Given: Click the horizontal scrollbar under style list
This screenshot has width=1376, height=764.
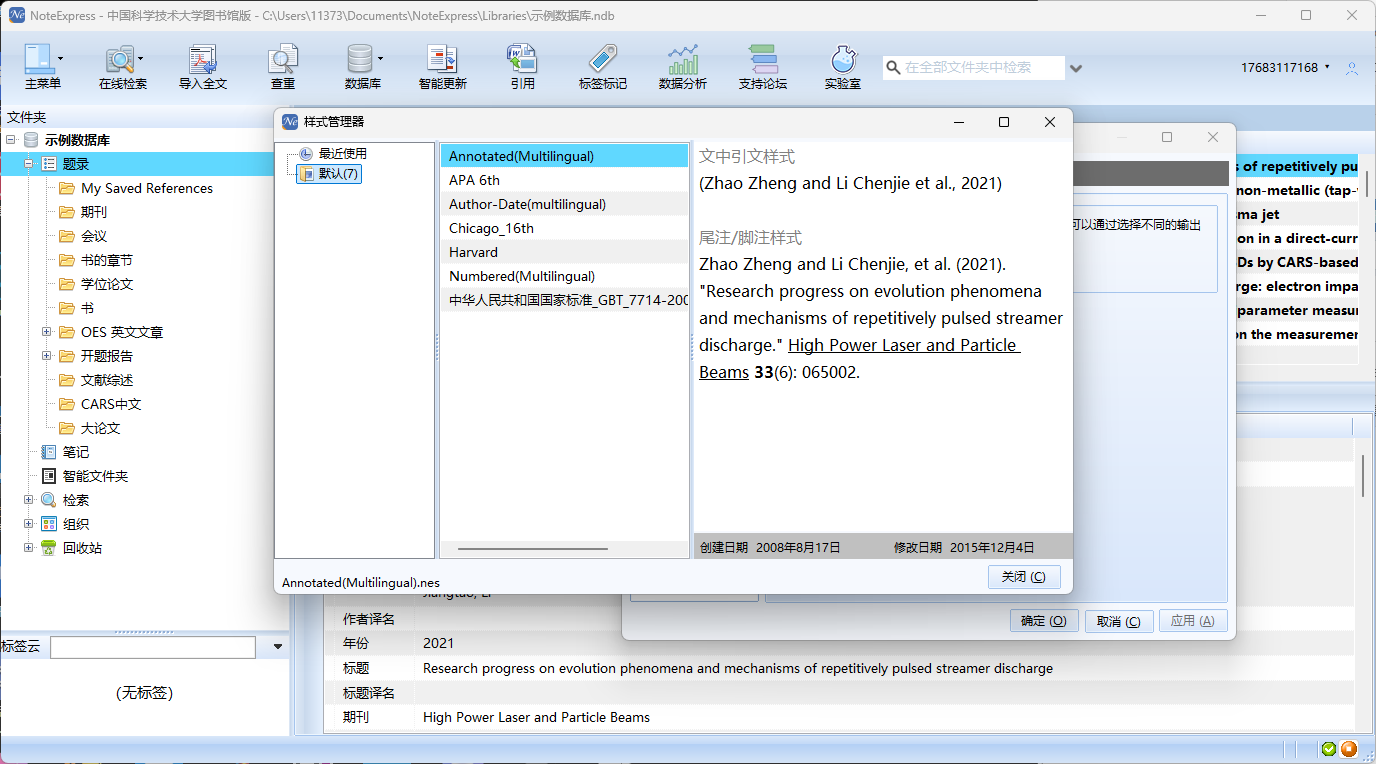Looking at the screenshot, I should click(x=532, y=548).
